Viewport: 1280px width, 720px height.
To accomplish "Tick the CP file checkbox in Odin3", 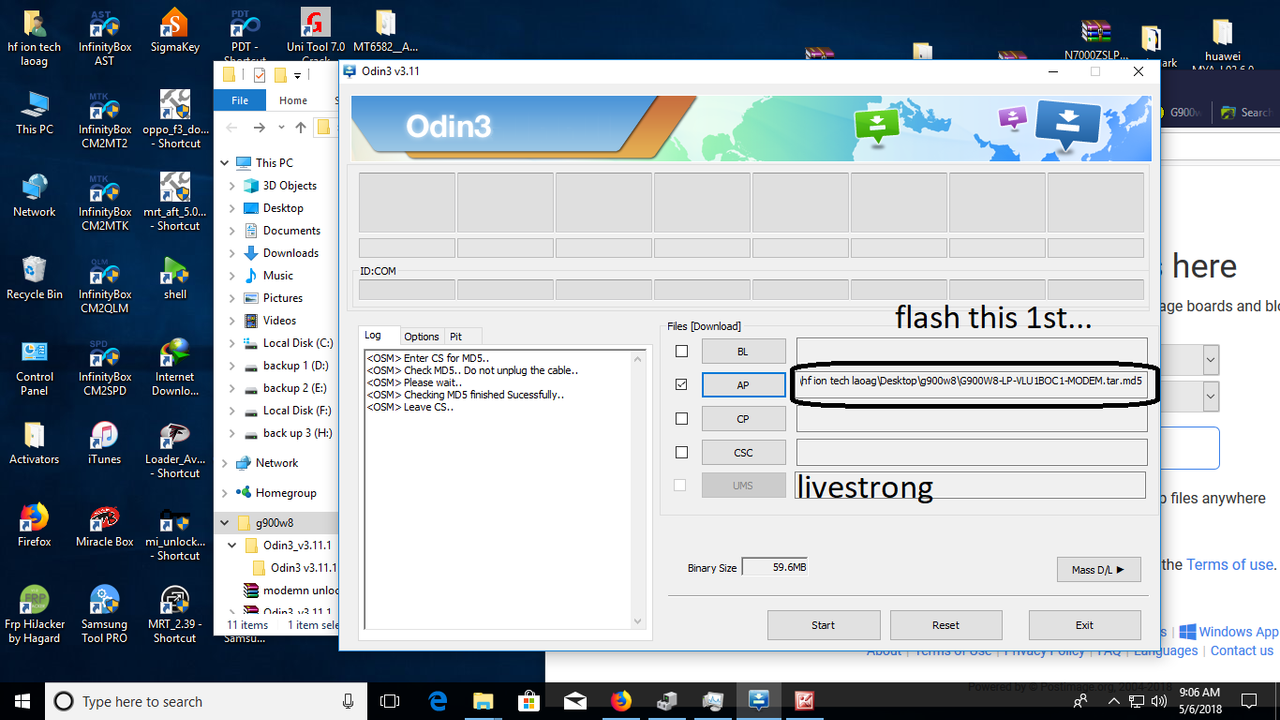I will pyautogui.click(x=681, y=418).
